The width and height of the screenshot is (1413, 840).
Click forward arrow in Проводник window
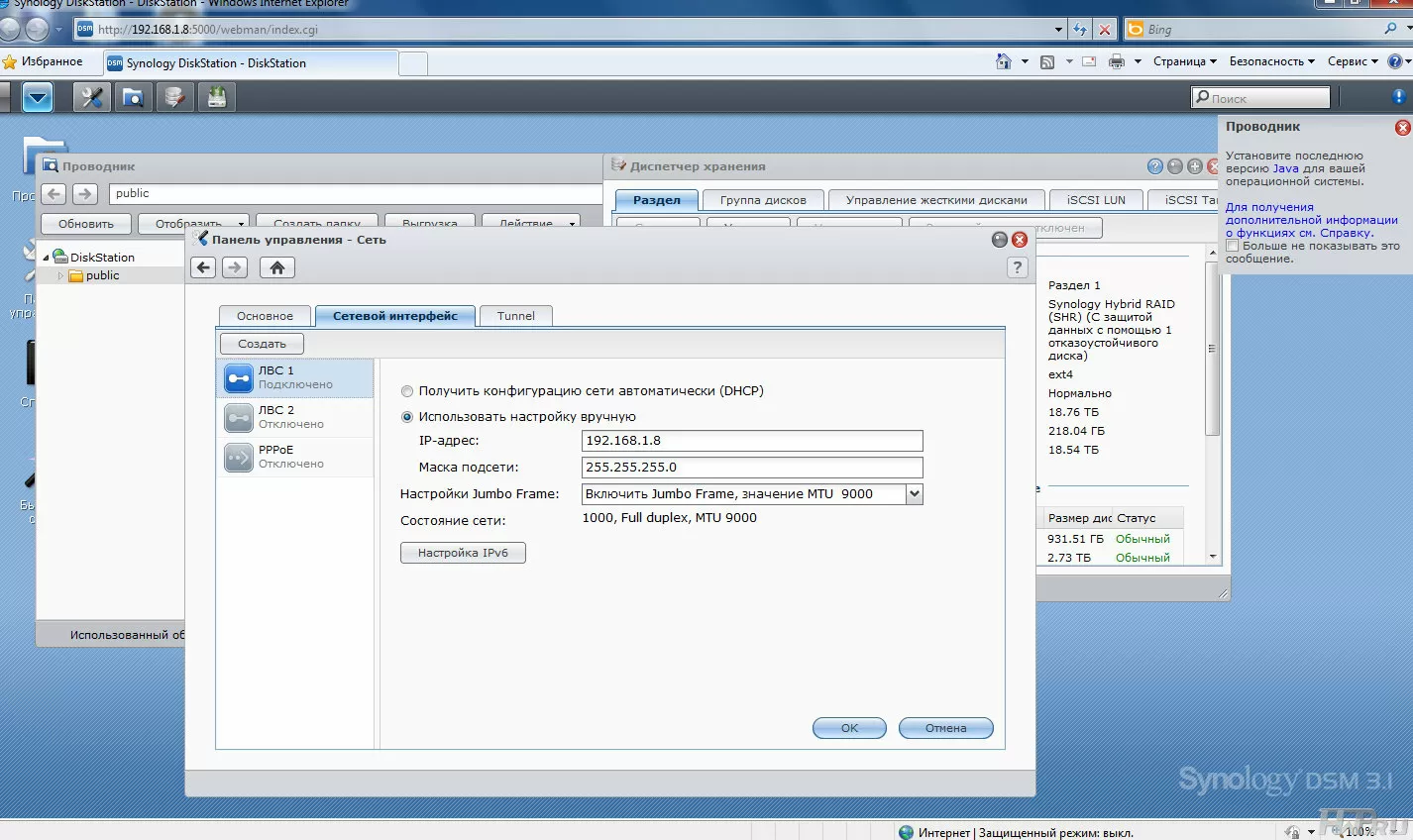85,194
